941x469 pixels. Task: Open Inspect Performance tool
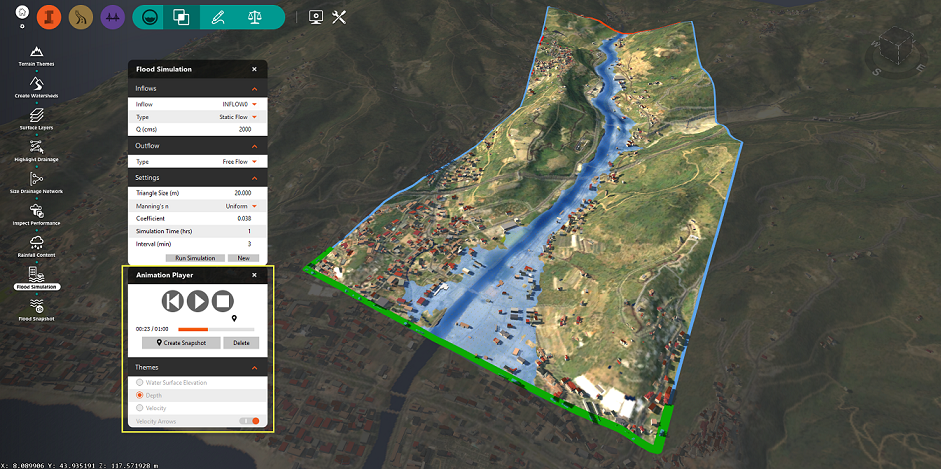click(37, 214)
